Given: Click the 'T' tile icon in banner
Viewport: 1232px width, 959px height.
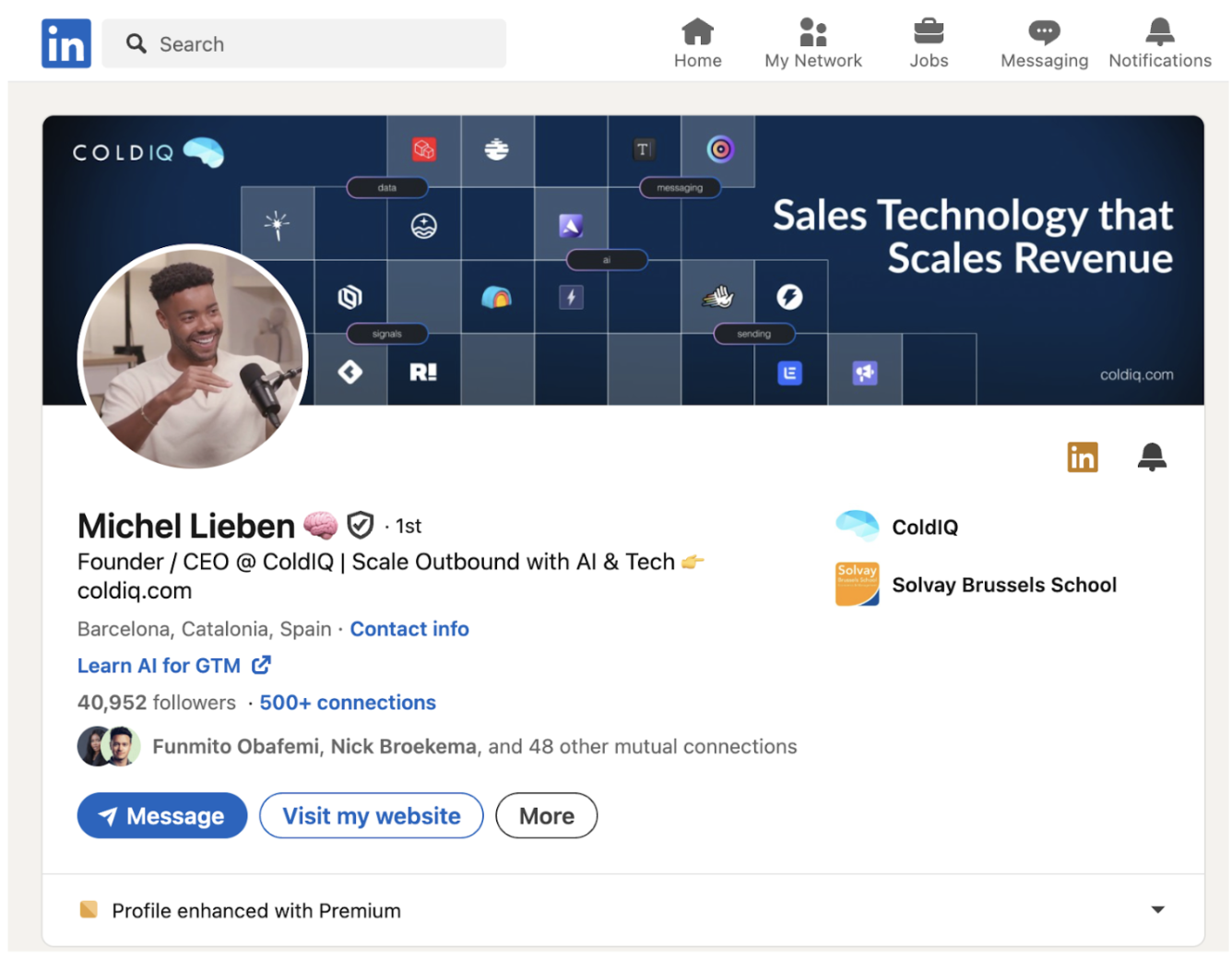Looking at the screenshot, I should [644, 149].
